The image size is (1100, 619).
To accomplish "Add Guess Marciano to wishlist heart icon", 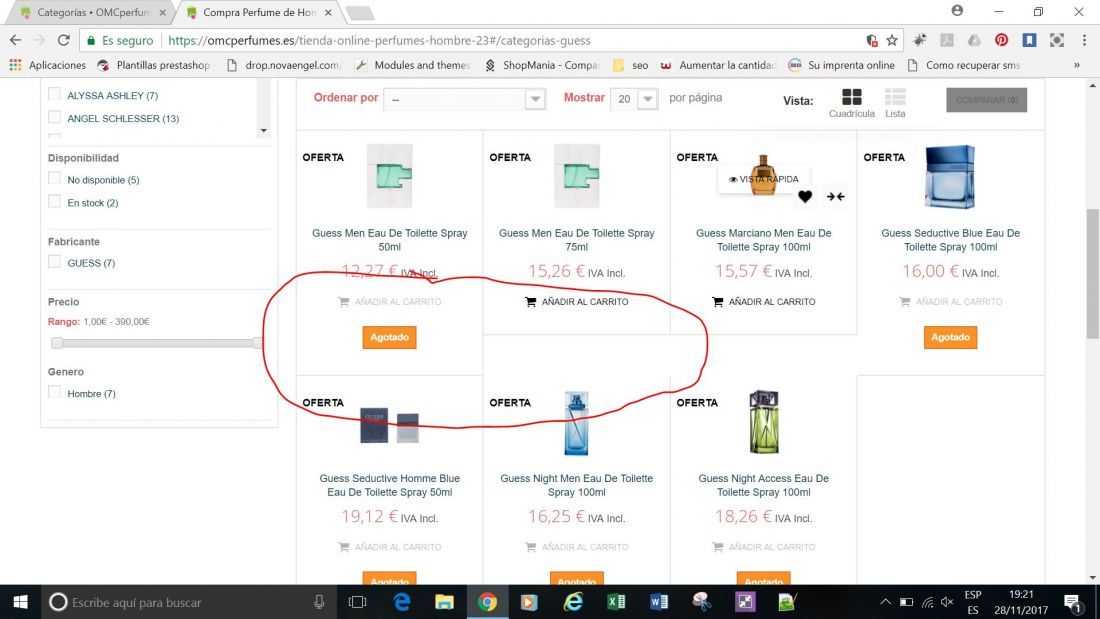I will click(805, 197).
